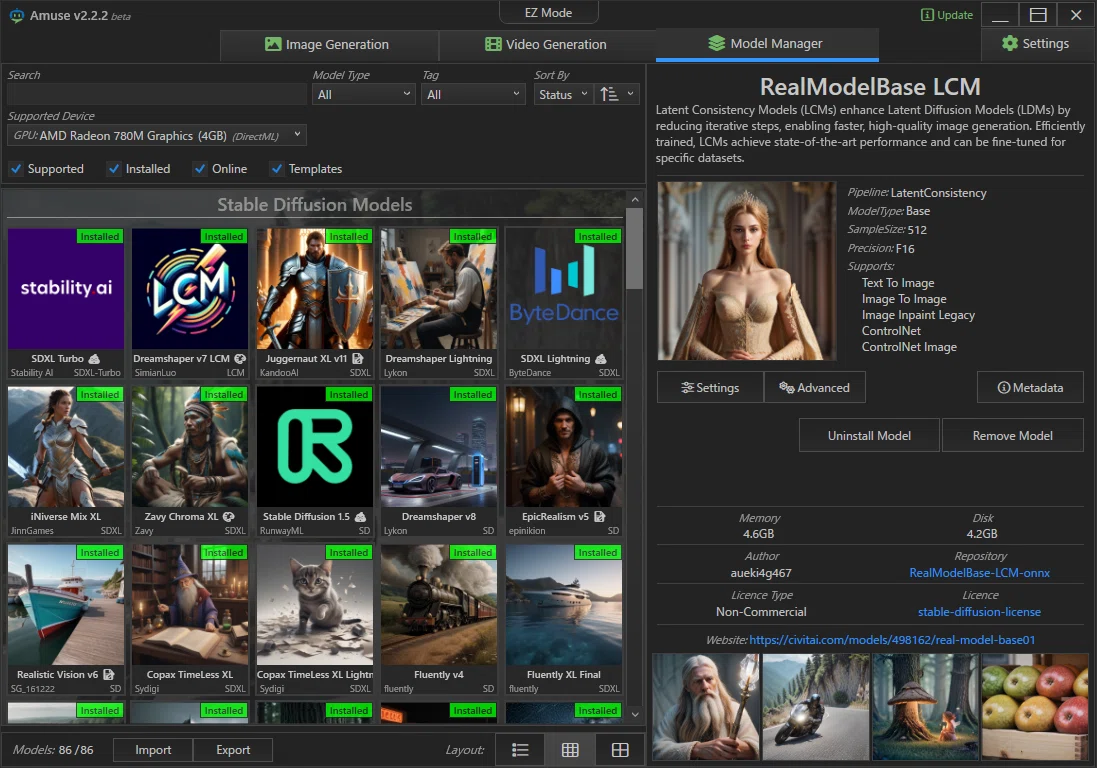
Task: Toggle the Installed filter checkbox
Action: tap(114, 169)
